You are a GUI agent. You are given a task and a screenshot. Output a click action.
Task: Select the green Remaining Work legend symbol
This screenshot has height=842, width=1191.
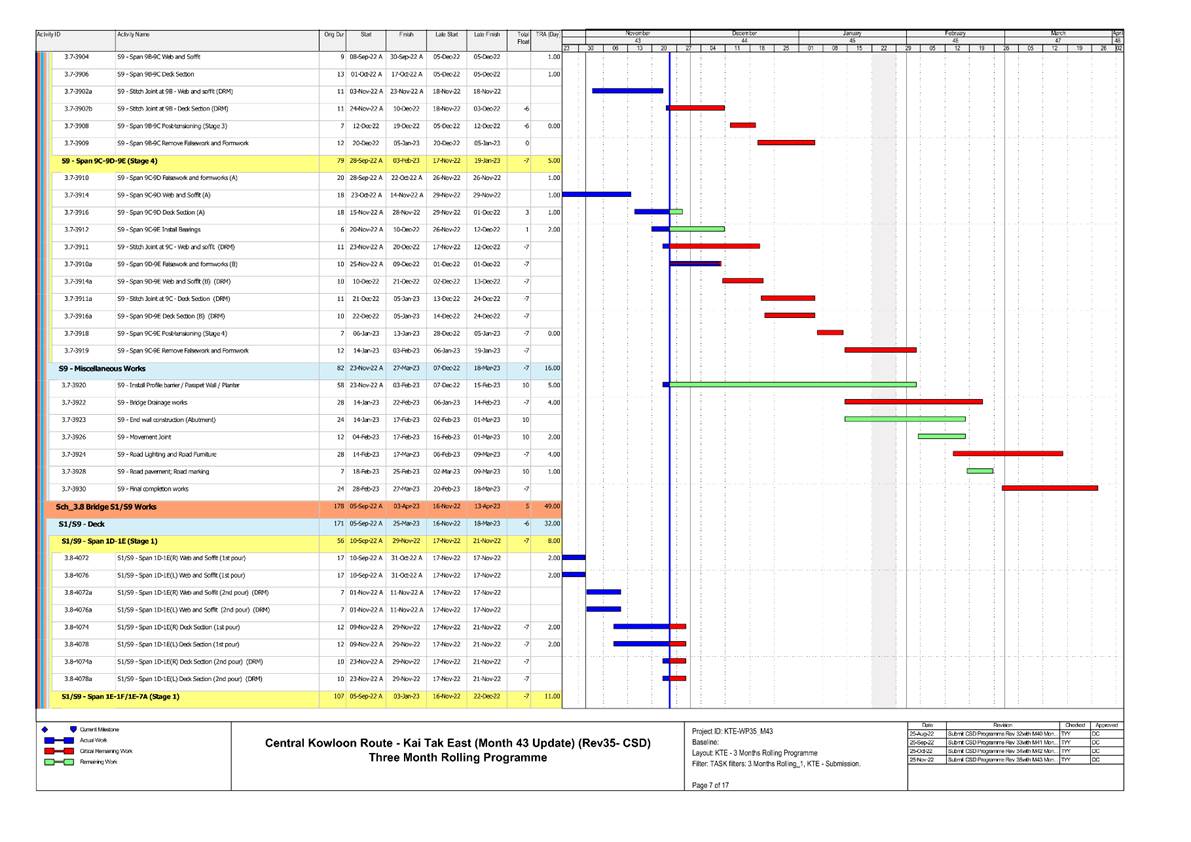[58, 762]
